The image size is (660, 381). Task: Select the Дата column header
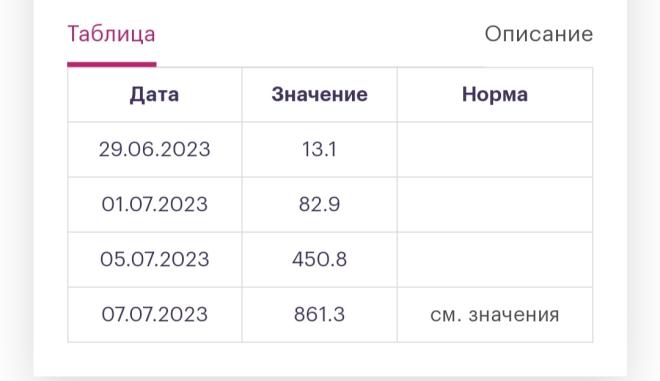tap(154, 94)
